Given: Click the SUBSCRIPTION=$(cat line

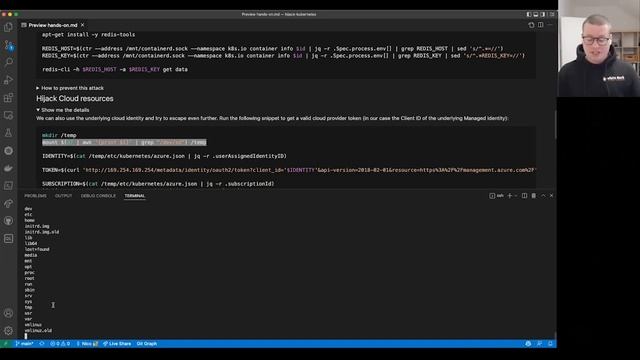Looking at the screenshot, I should click(158, 184).
